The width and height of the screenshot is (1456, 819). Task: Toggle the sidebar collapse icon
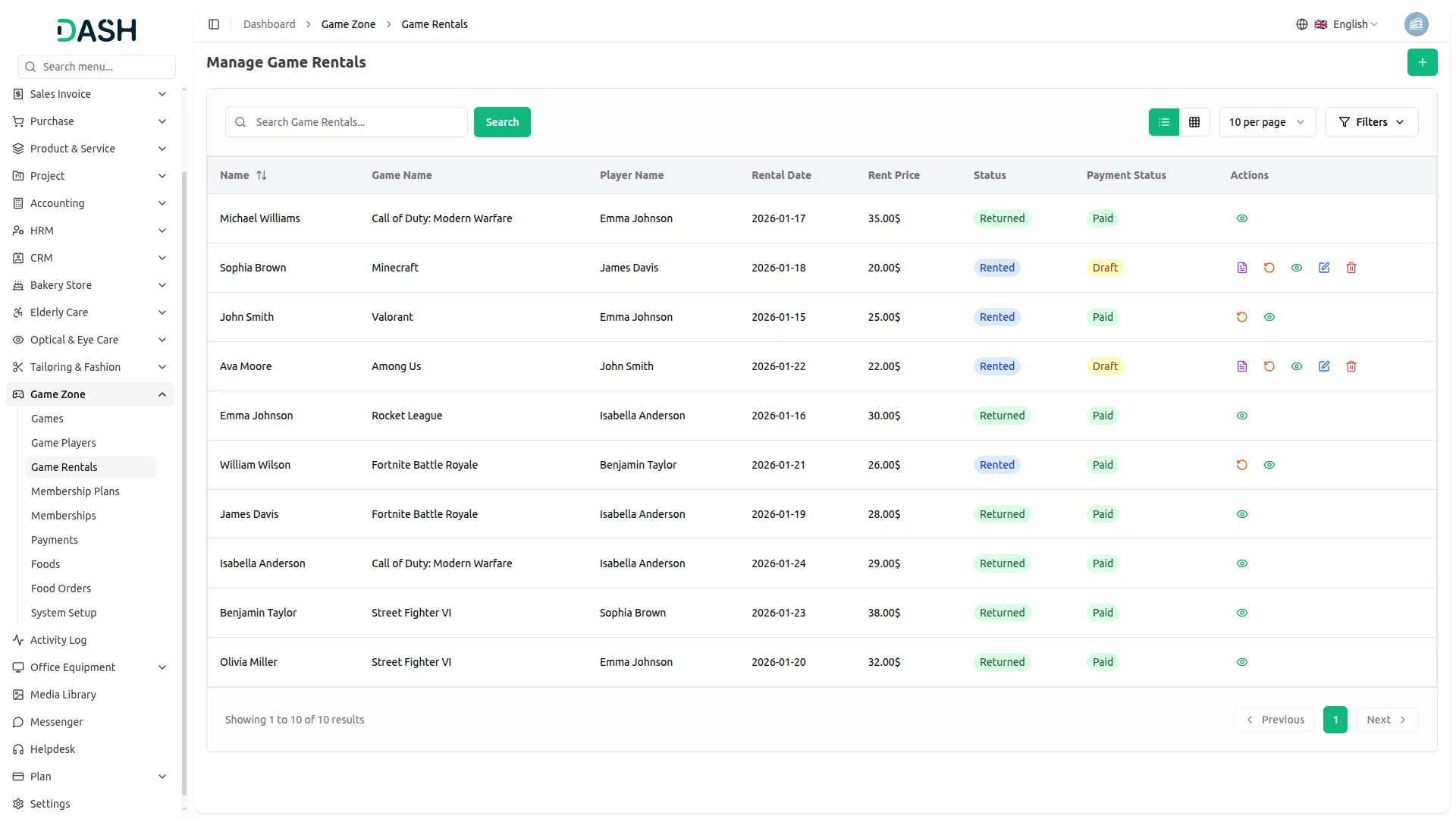[x=214, y=24]
